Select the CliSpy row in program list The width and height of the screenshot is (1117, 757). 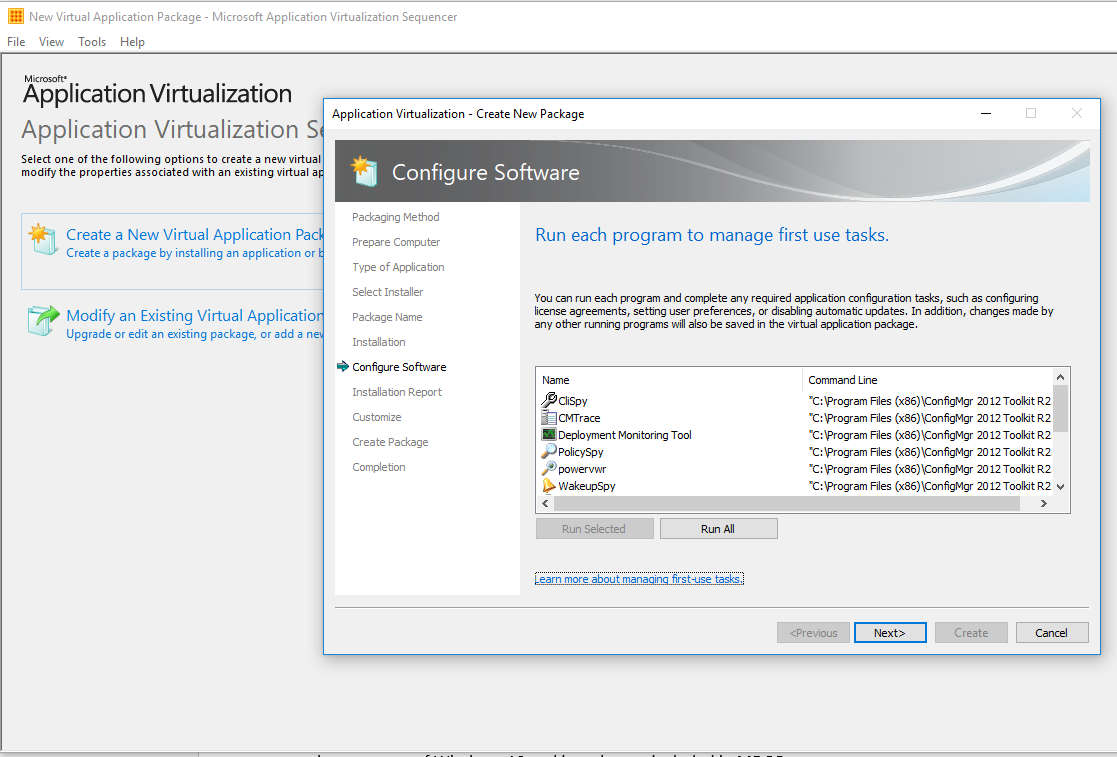click(796, 400)
